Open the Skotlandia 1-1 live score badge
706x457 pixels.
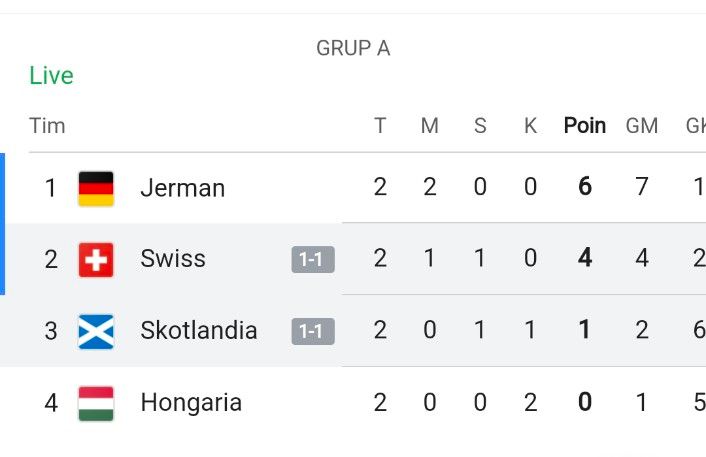pyautogui.click(x=313, y=331)
